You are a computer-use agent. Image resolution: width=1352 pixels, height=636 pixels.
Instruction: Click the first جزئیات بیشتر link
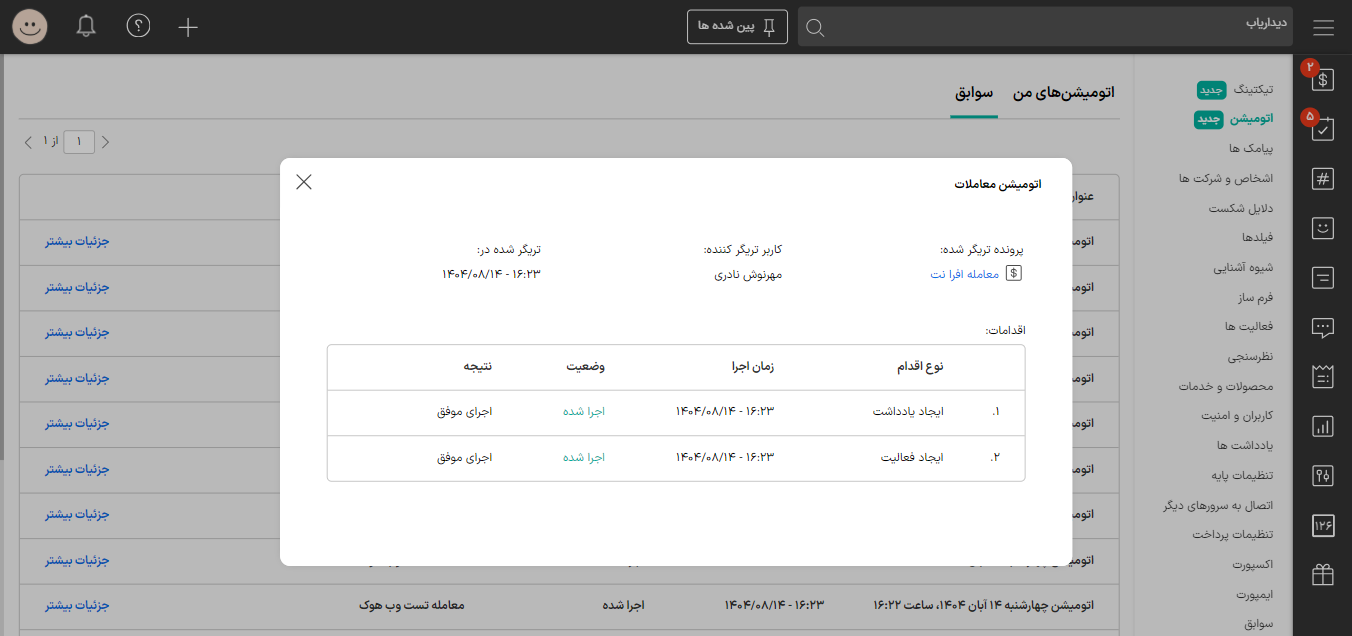tap(76, 242)
